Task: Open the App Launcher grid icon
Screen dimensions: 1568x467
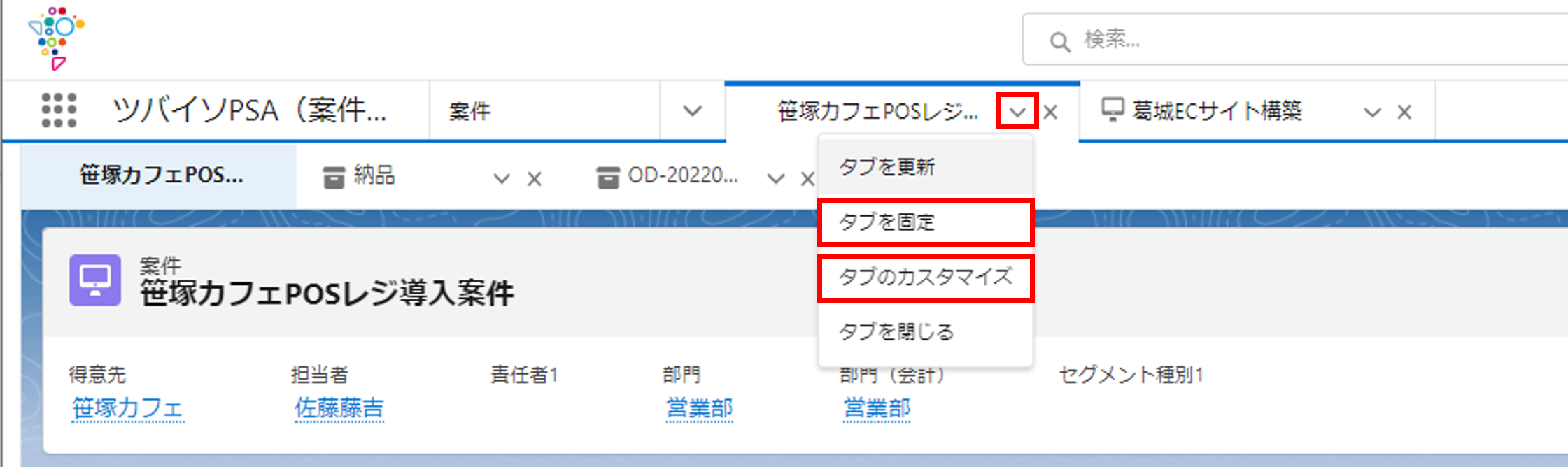Action: (59, 110)
